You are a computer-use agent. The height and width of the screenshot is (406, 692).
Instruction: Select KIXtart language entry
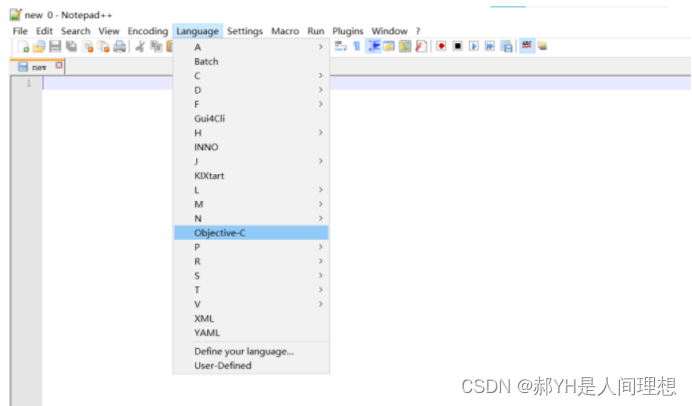tap(251, 176)
